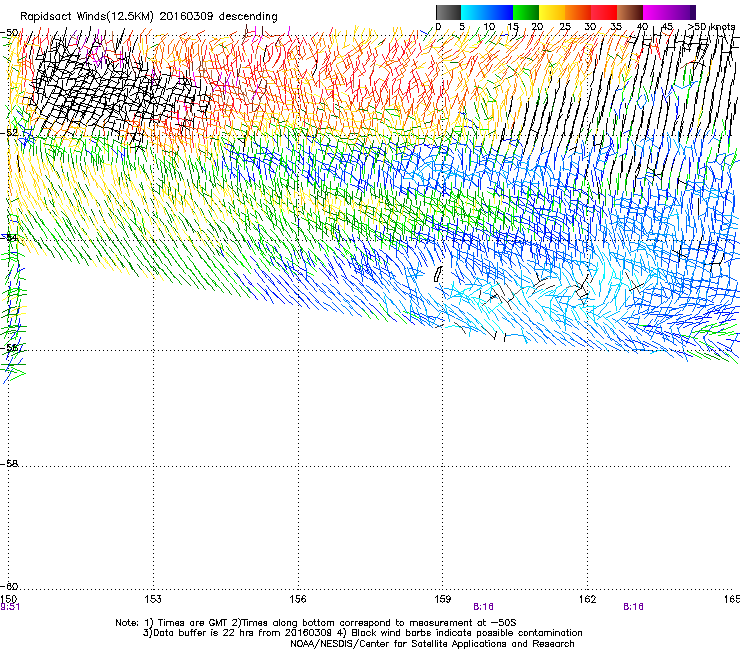Click the 'Rapidscat Winds(12.5KM) 20160309 descending' title
This screenshot has height=650, width=740.
click(x=149, y=17)
